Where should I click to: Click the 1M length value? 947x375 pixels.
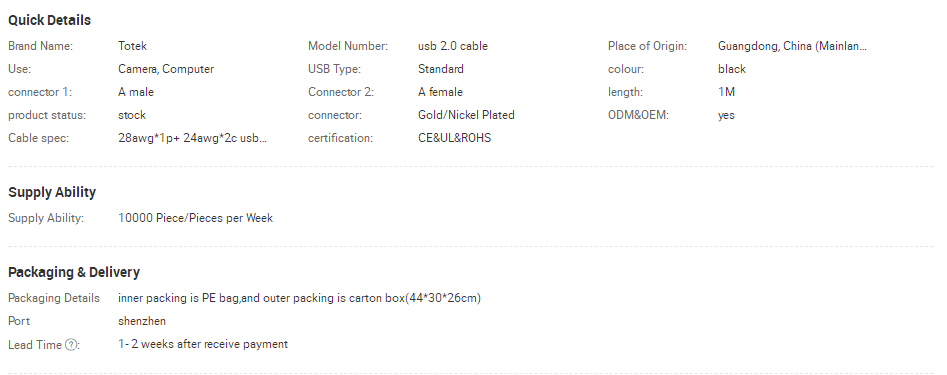pos(727,92)
